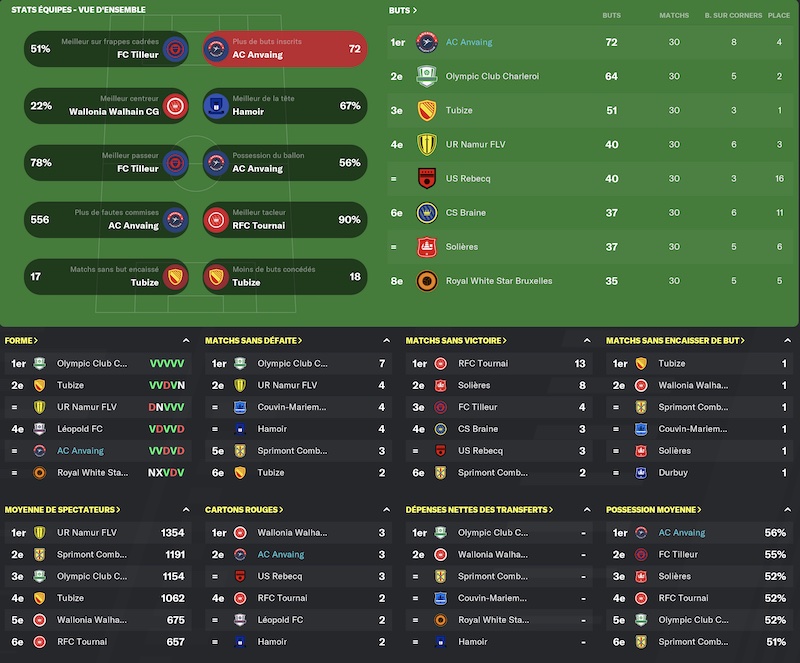This screenshot has height=663, width=800.
Task: Sort the table by B. sur corners column
Action: 733,15
